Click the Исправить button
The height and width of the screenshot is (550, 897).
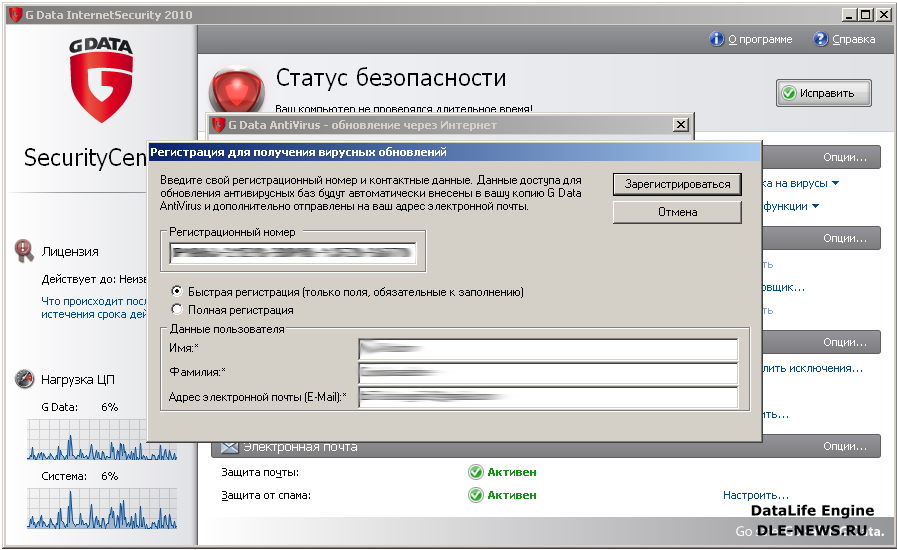(x=824, y=93)
